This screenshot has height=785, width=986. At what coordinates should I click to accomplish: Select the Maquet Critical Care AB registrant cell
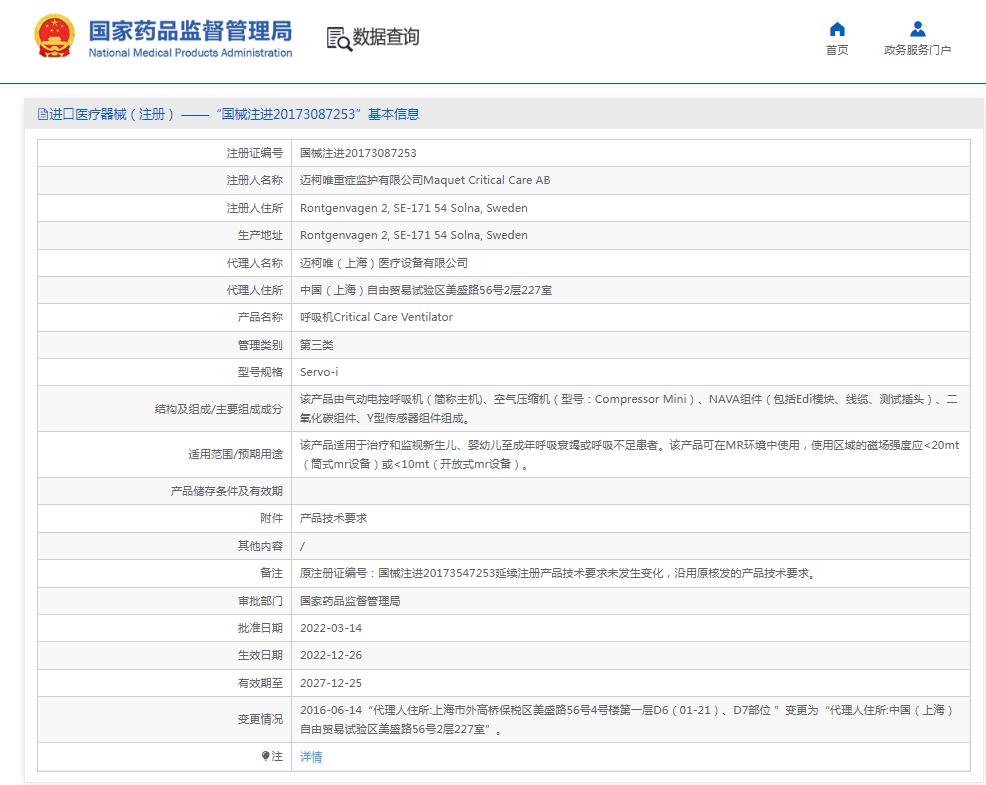click(424, 180)
